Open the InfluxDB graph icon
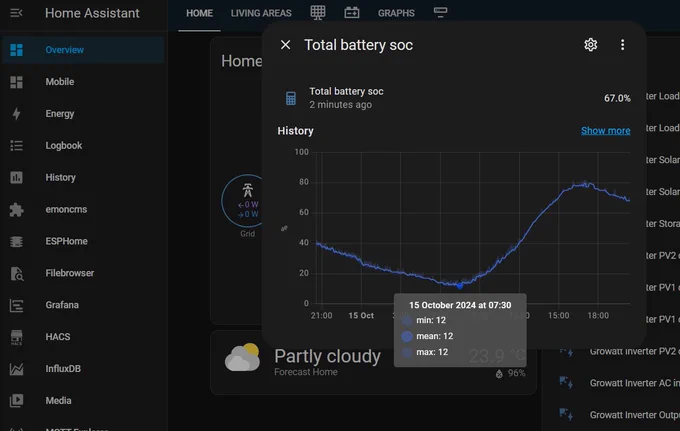 [x=16, y=369]
